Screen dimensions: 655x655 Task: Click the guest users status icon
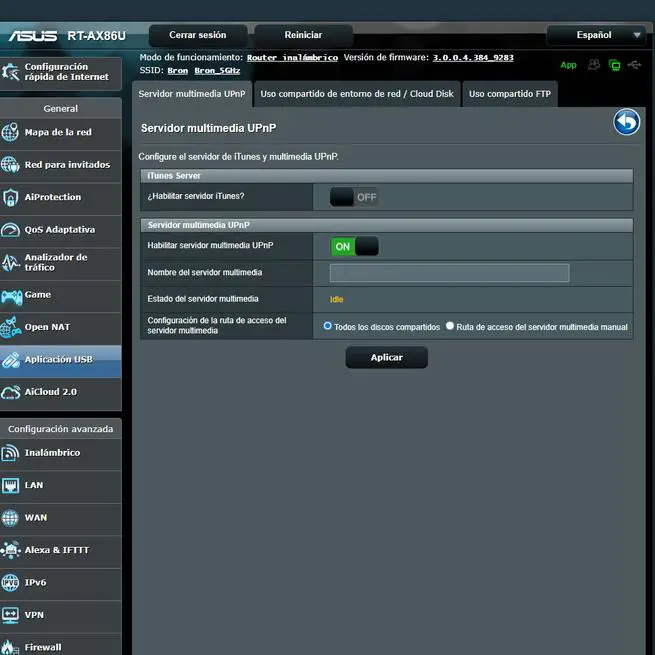tap(594, 65)
